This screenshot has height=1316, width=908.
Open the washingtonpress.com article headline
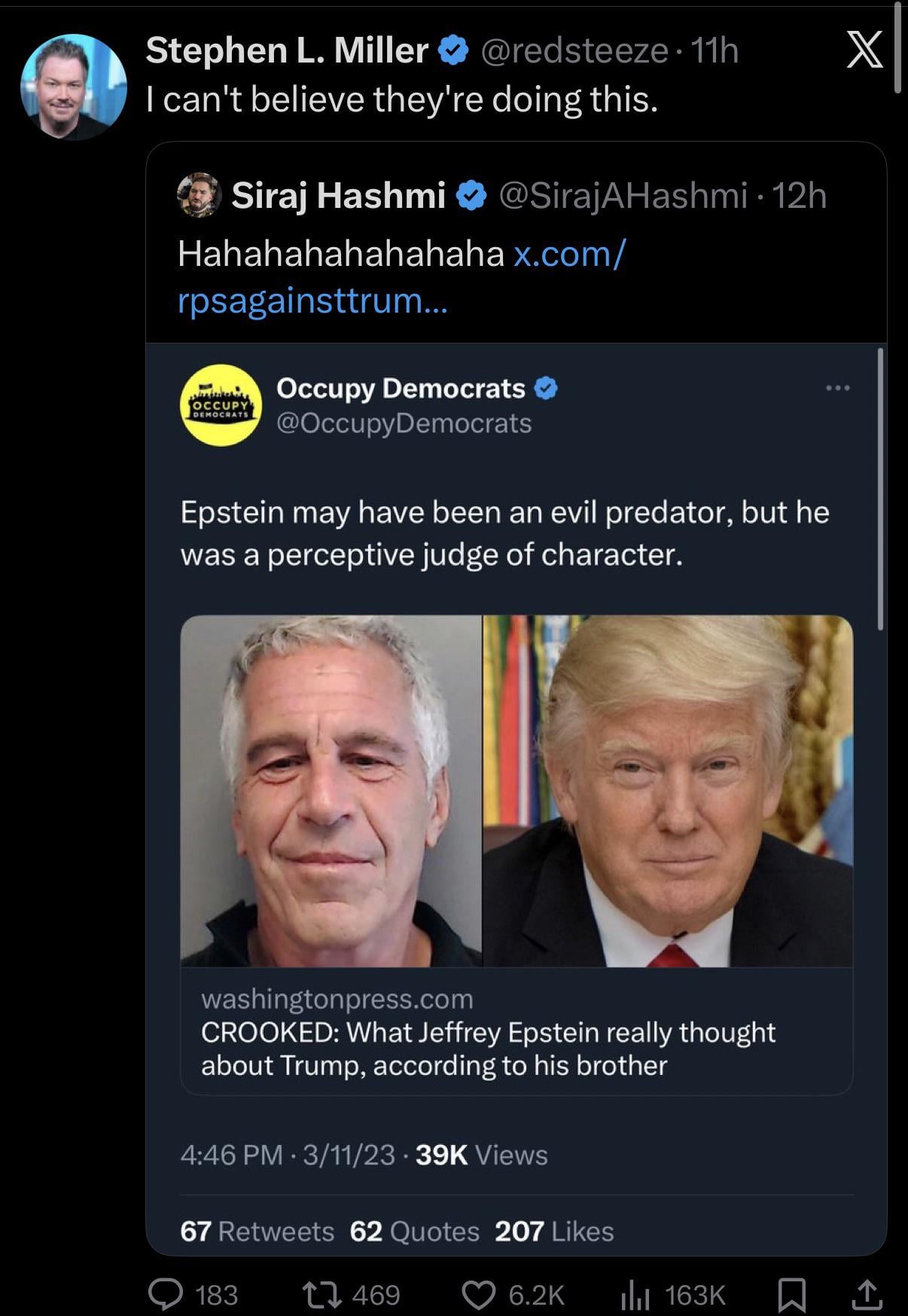click(488, 1048)
